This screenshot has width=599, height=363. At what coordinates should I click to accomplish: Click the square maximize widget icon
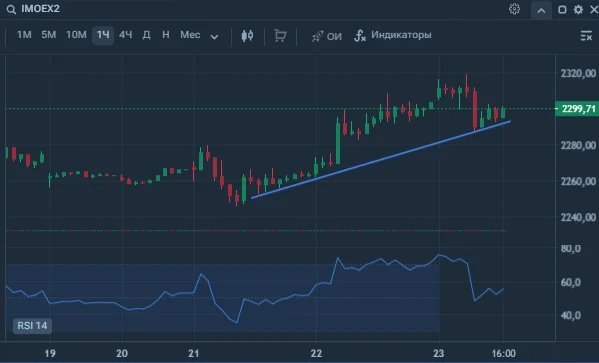[562, 10]
